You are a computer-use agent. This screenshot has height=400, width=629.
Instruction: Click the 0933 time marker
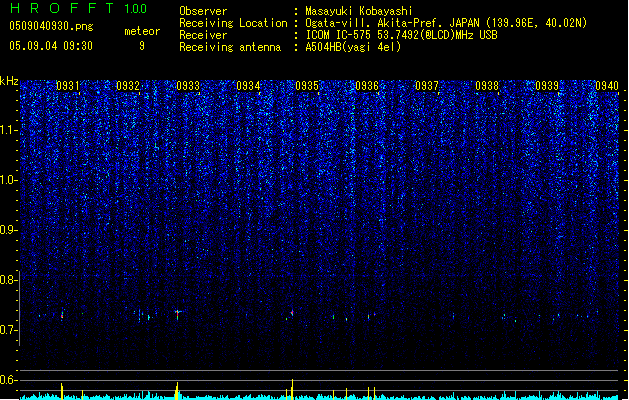[188, 86]
